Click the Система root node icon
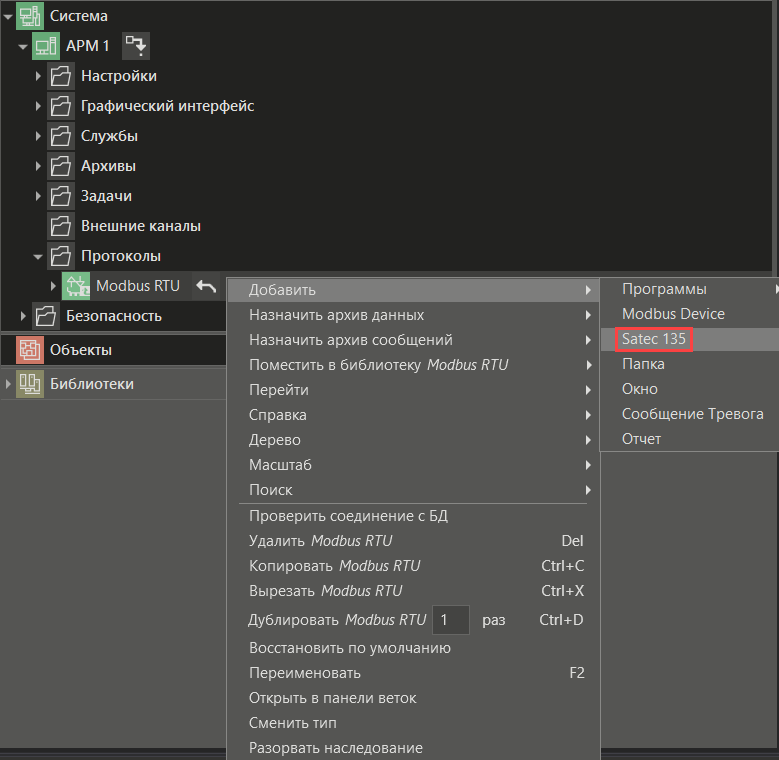This screenshot has height=760, width=779. pyautogui.click(x=31, y=16)
